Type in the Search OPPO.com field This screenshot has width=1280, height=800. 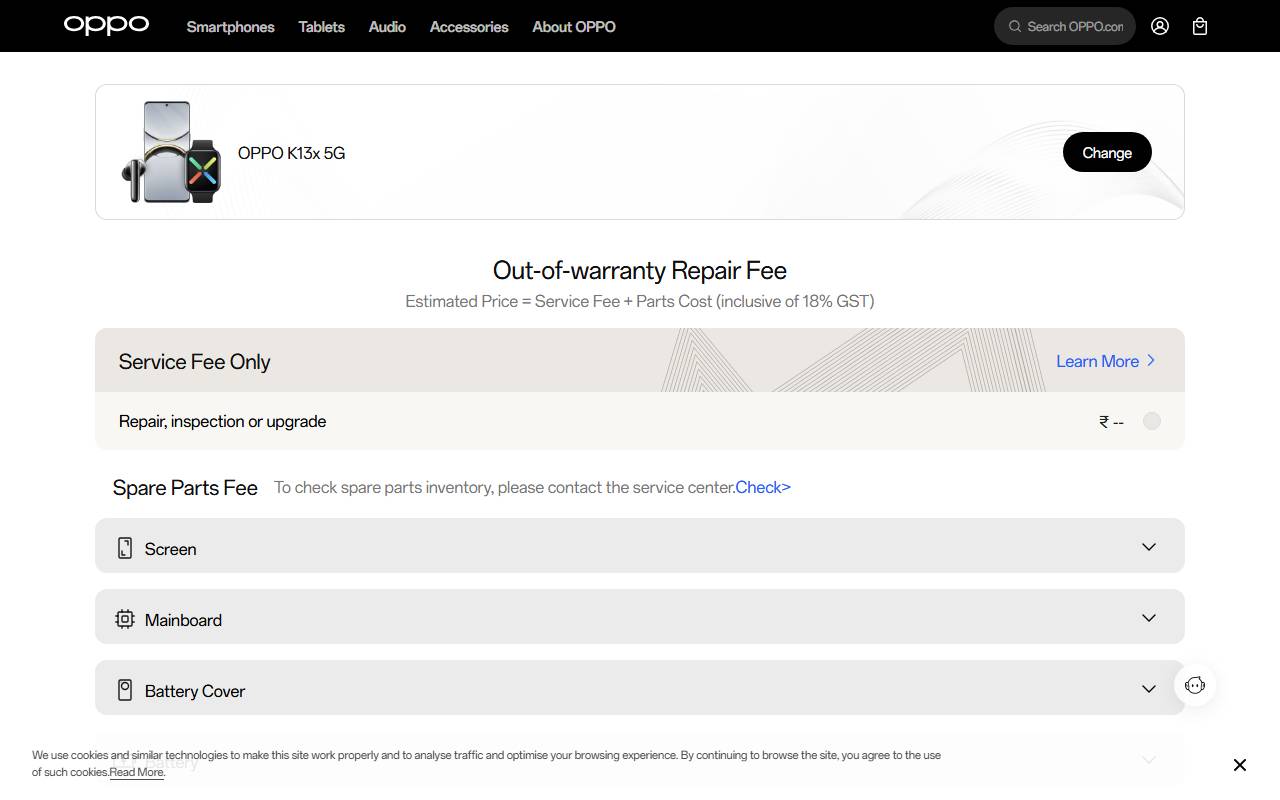[x=1075, y=26]
